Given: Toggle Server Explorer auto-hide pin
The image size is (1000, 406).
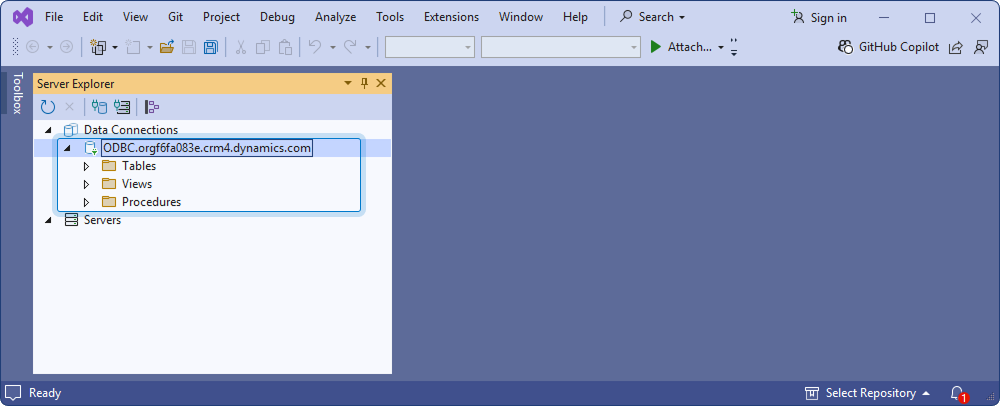Looking at the screenshot, I should click(365, 83).
